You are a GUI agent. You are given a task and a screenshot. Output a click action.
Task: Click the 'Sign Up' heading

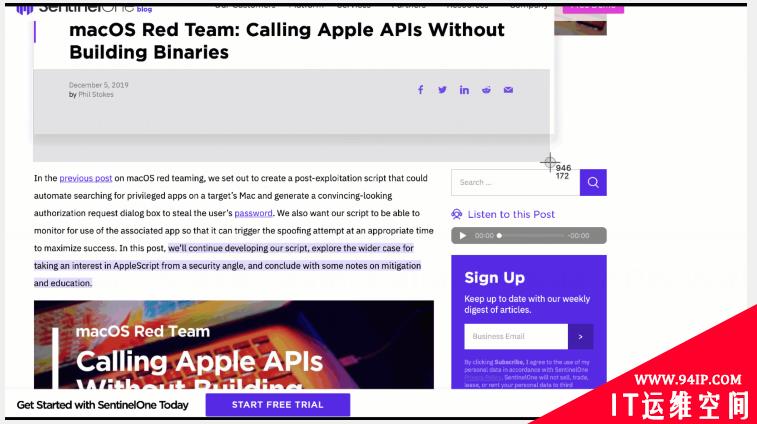(494, 278)
